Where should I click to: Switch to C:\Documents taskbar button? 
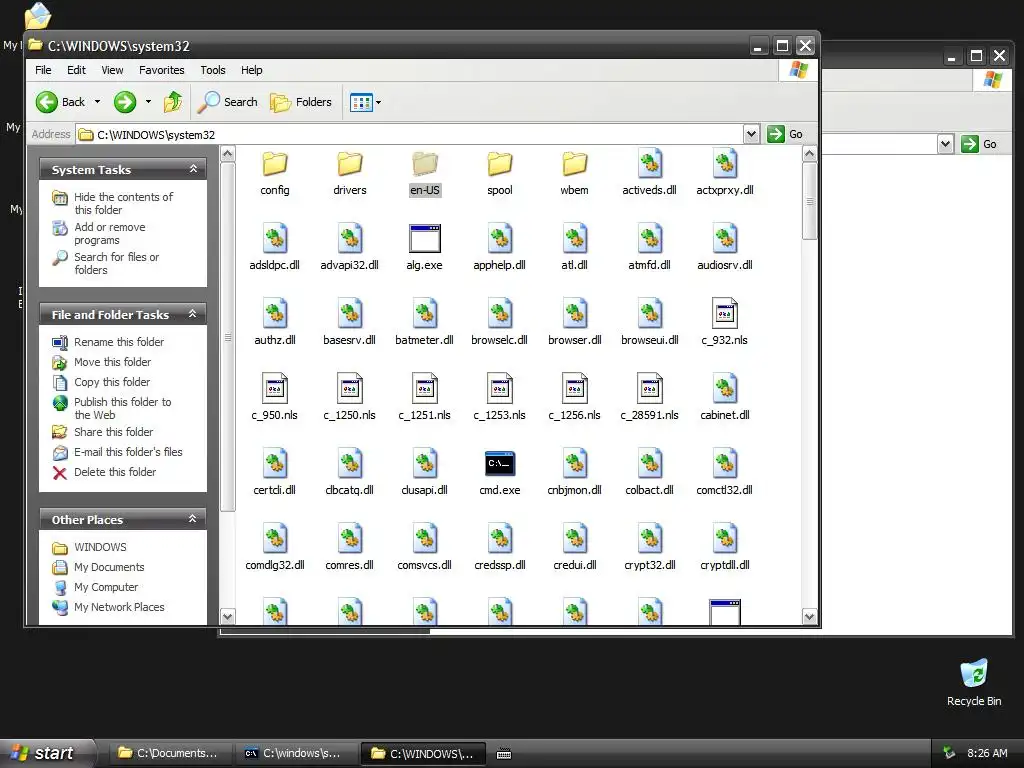(x=168, y=754)
